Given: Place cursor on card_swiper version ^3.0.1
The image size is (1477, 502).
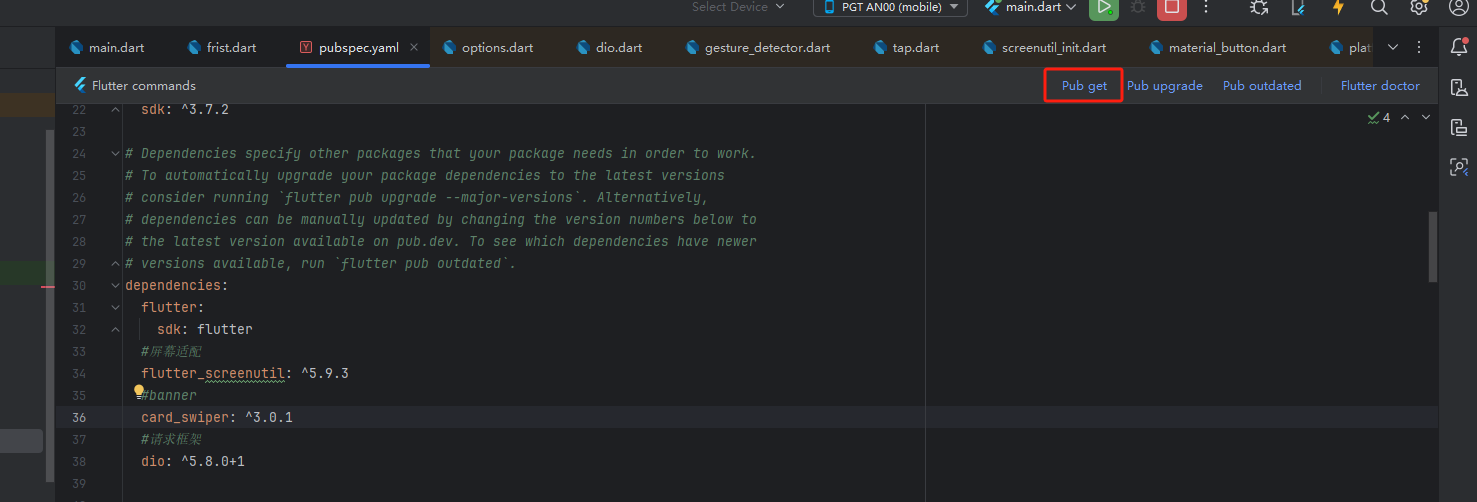Looking at the screenshot, I should point(269,417).
